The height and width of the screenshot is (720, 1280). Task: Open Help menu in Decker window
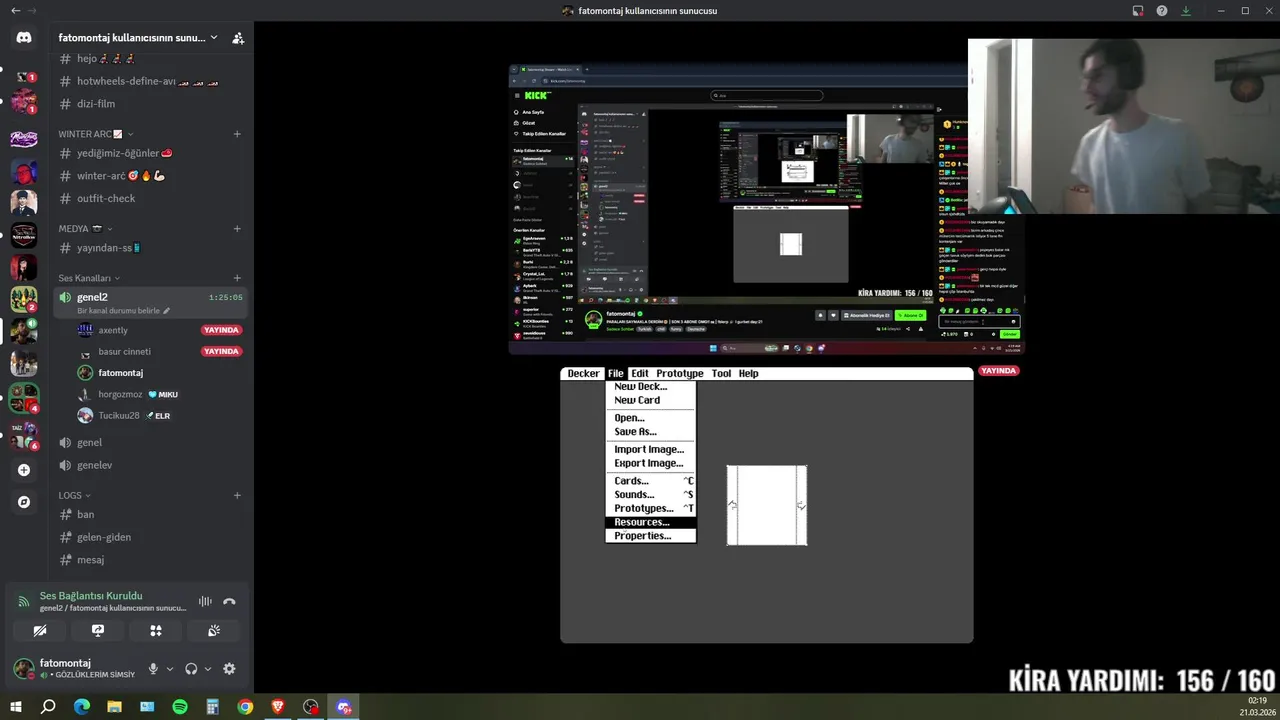tap(748, 374)
